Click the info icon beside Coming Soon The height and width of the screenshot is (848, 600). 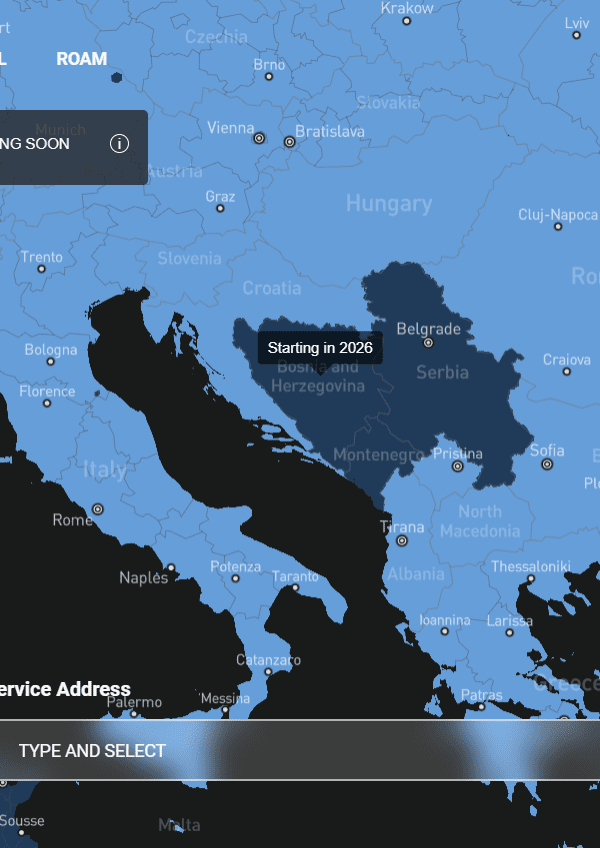click(119, 143)
